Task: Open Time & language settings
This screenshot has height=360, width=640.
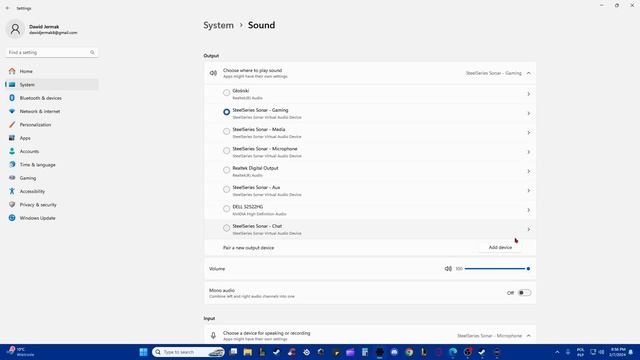Action: (52, 164)
